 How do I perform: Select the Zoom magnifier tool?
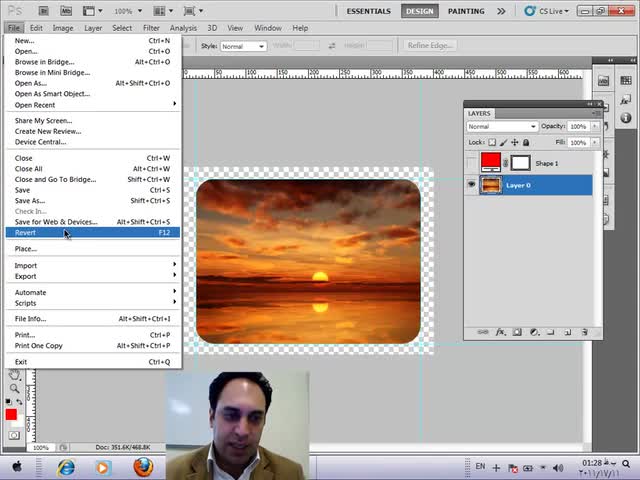[x=14, y=389]
